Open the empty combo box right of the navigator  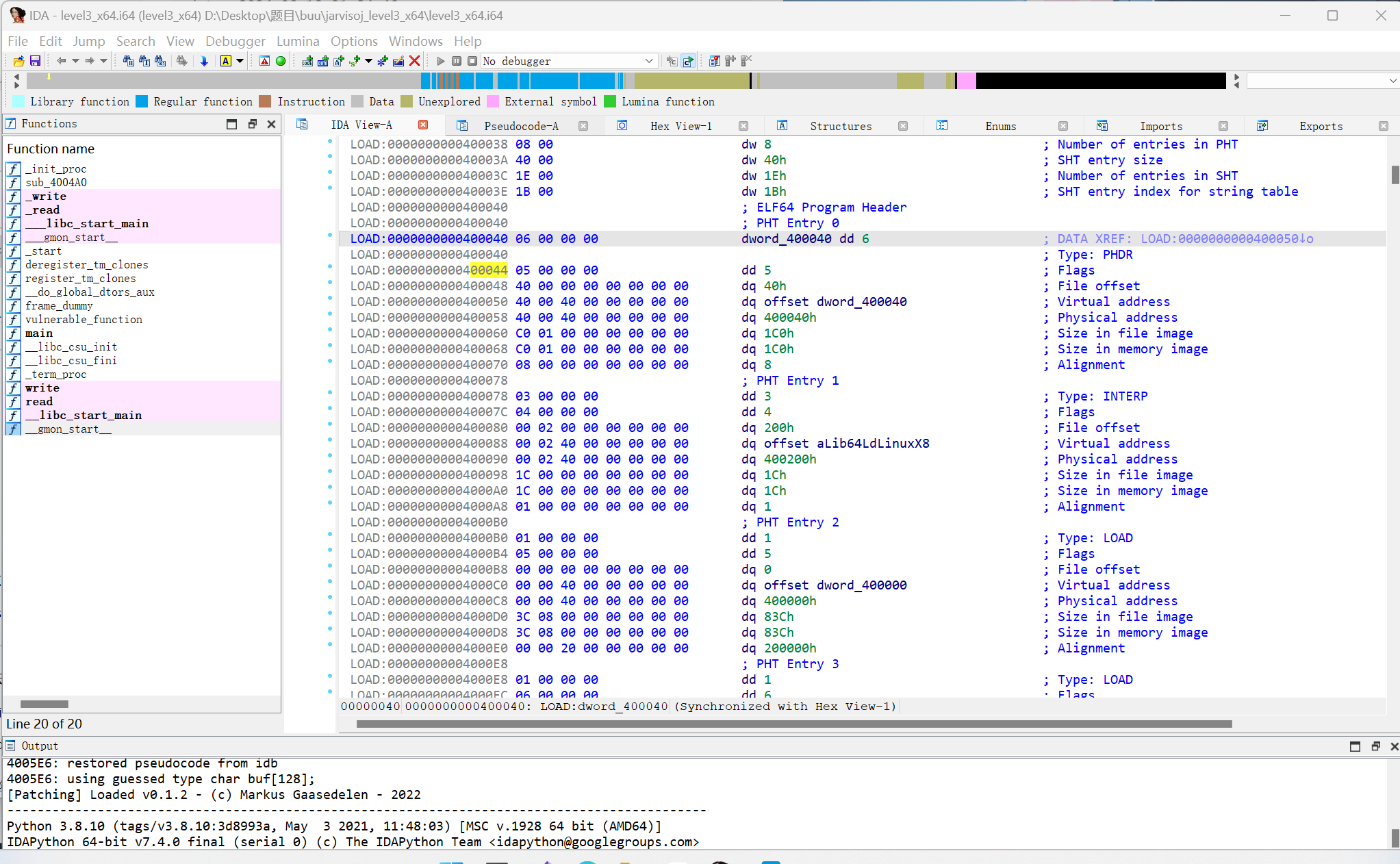[x=1322, y=81]
